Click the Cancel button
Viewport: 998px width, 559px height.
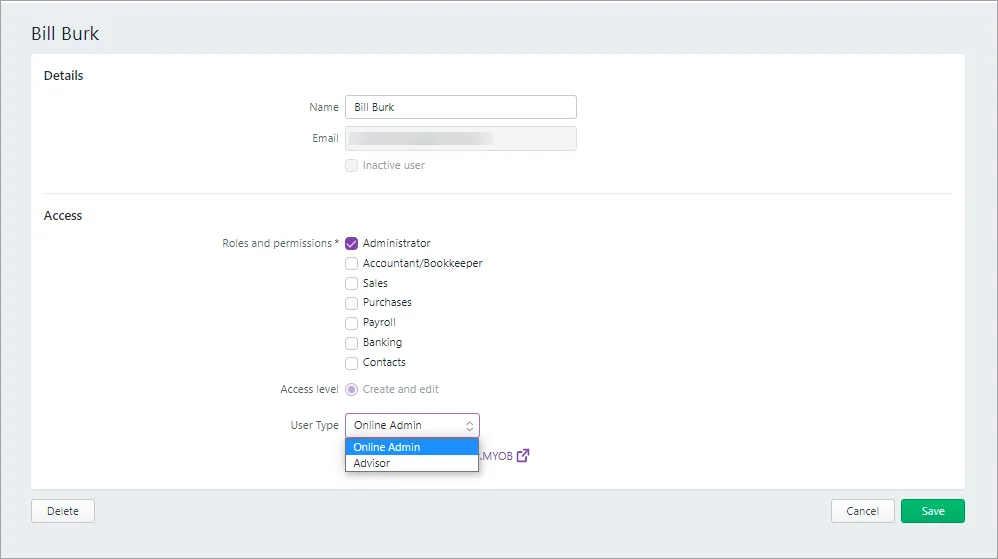(862, 511)
